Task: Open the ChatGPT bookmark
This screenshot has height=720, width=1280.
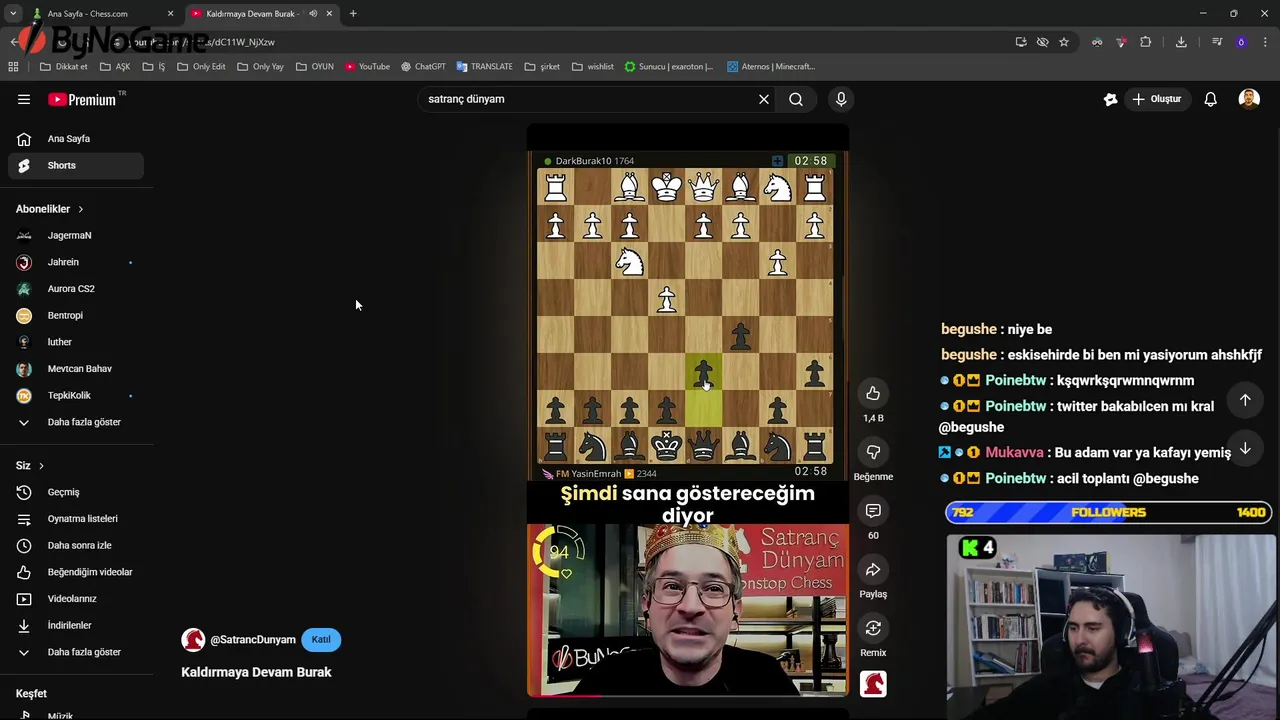Action: point(423,66)
